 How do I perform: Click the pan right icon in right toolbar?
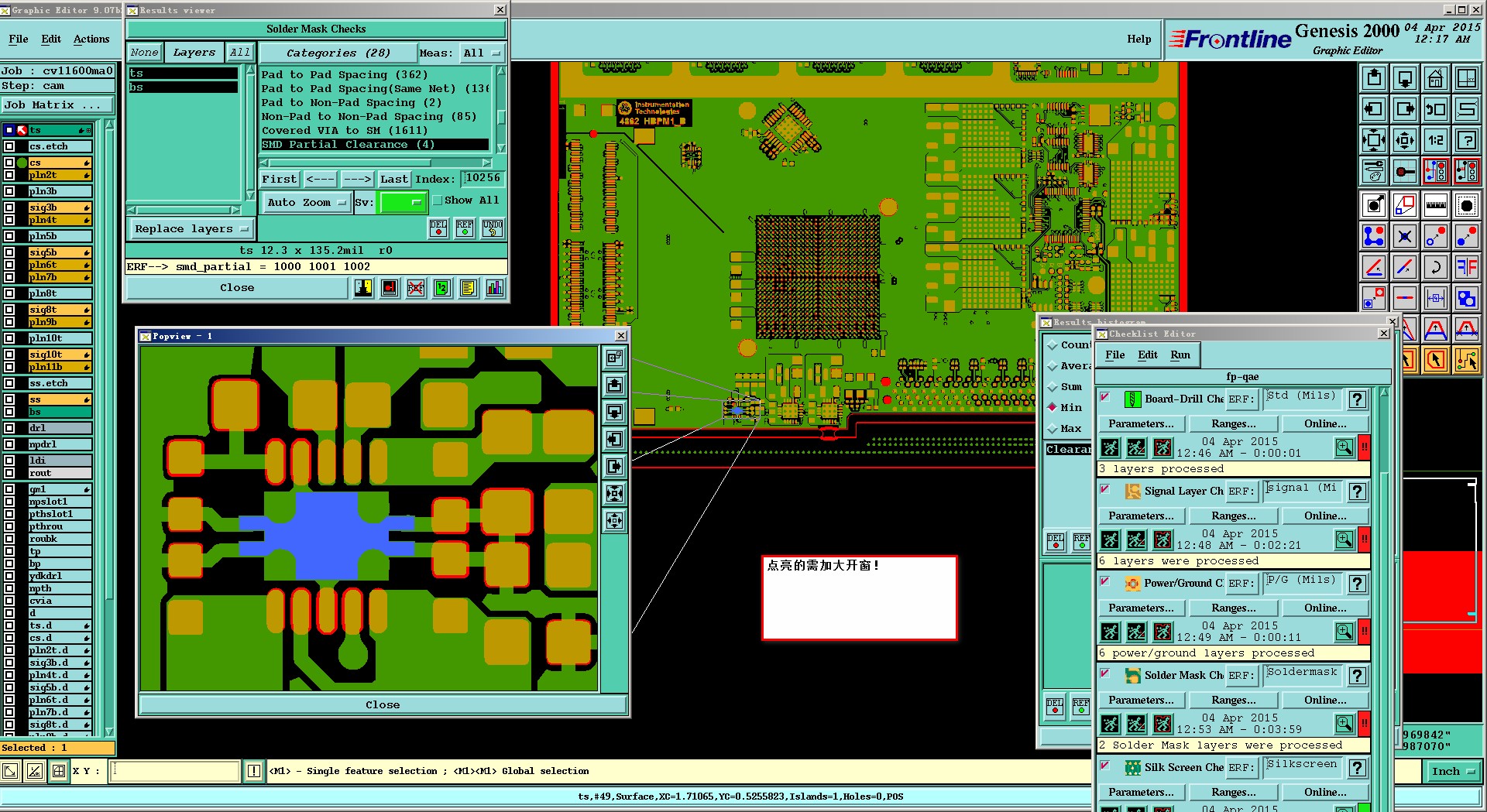(x=1405, y=109)
